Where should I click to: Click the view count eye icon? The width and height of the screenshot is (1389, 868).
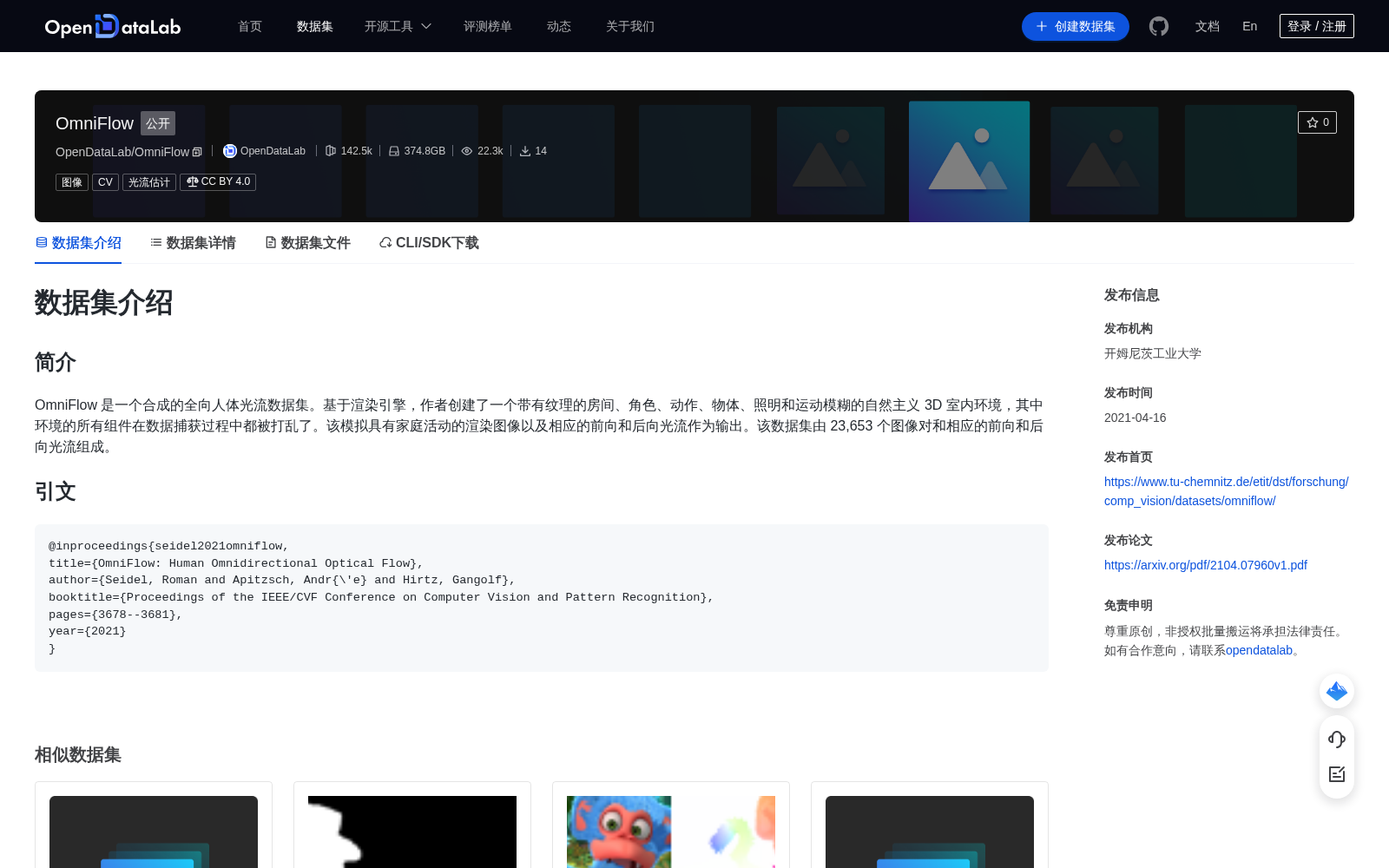pos(467,151)
